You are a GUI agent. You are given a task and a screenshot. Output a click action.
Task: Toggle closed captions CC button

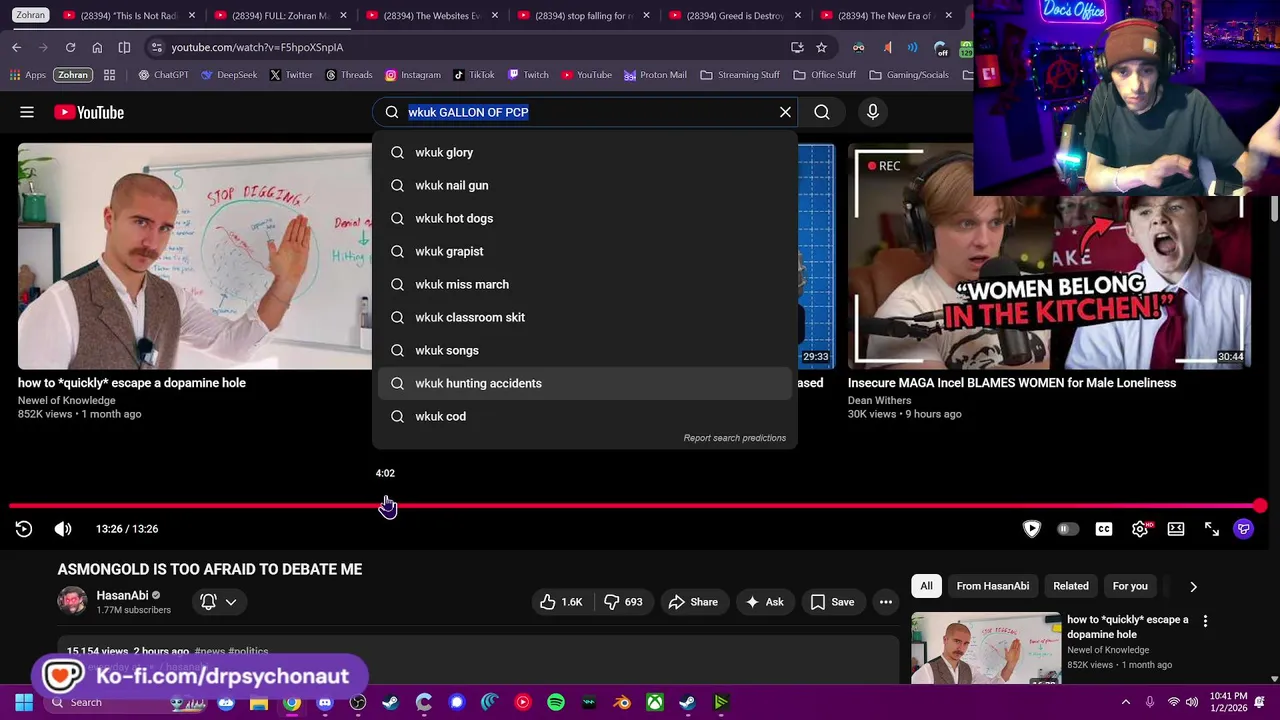coord(1104,529)
